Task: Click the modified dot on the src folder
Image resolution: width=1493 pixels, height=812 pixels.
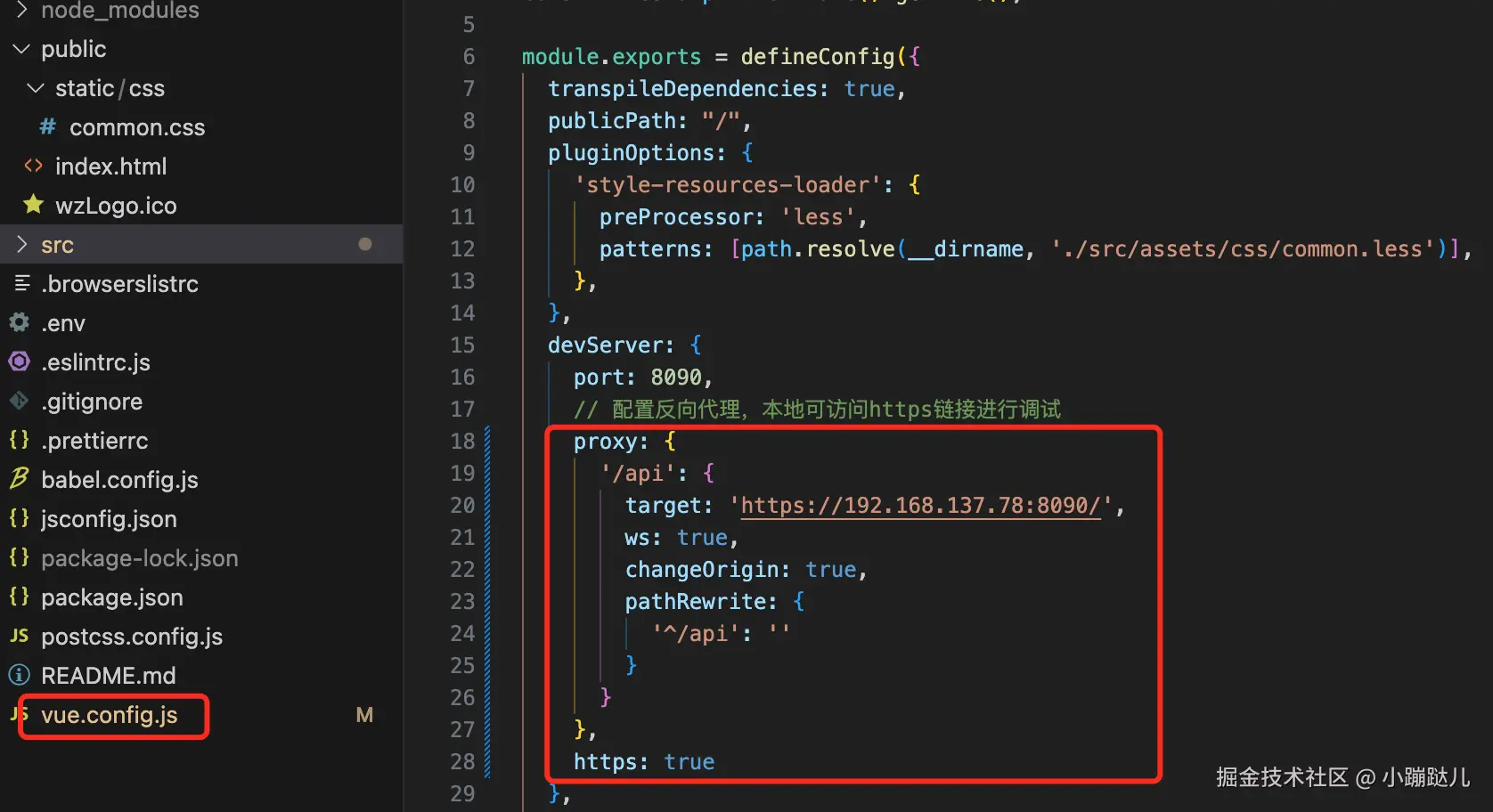Action: (365, 244)
